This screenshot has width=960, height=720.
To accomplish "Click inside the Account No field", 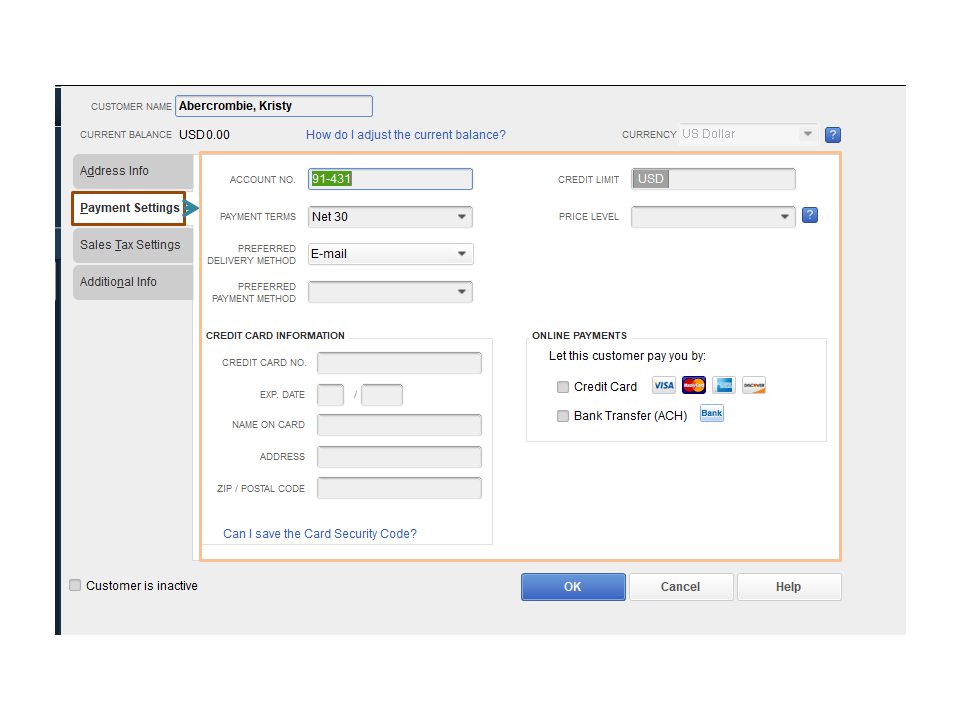I will [x=390, y=179].
